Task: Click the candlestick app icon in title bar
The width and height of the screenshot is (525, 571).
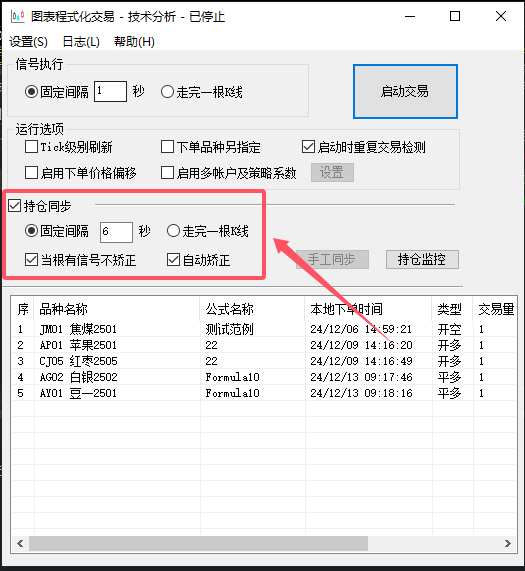Action: coord(17,16)
